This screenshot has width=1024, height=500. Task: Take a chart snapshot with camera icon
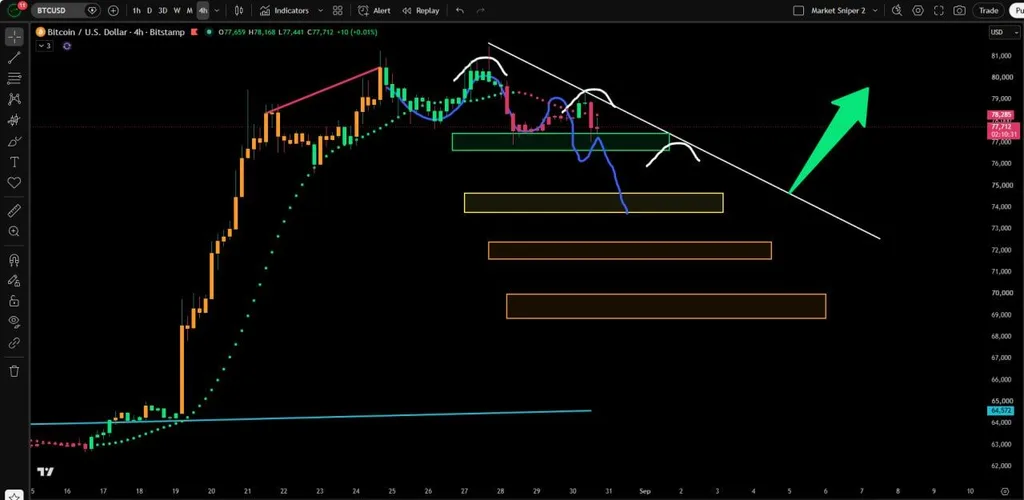[x=959, y=10]
